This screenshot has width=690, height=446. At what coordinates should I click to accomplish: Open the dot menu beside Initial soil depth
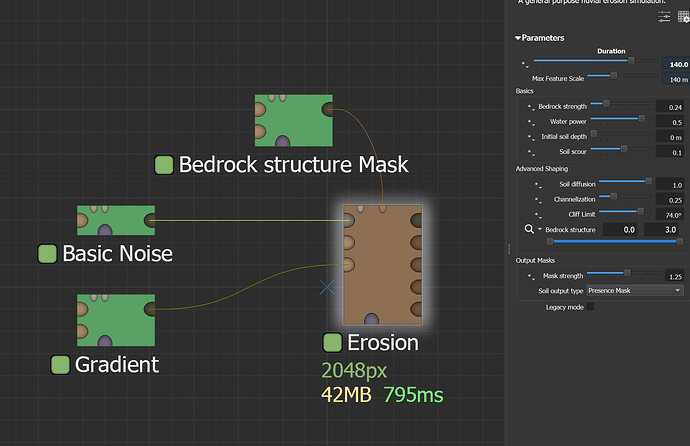[531, 137]
